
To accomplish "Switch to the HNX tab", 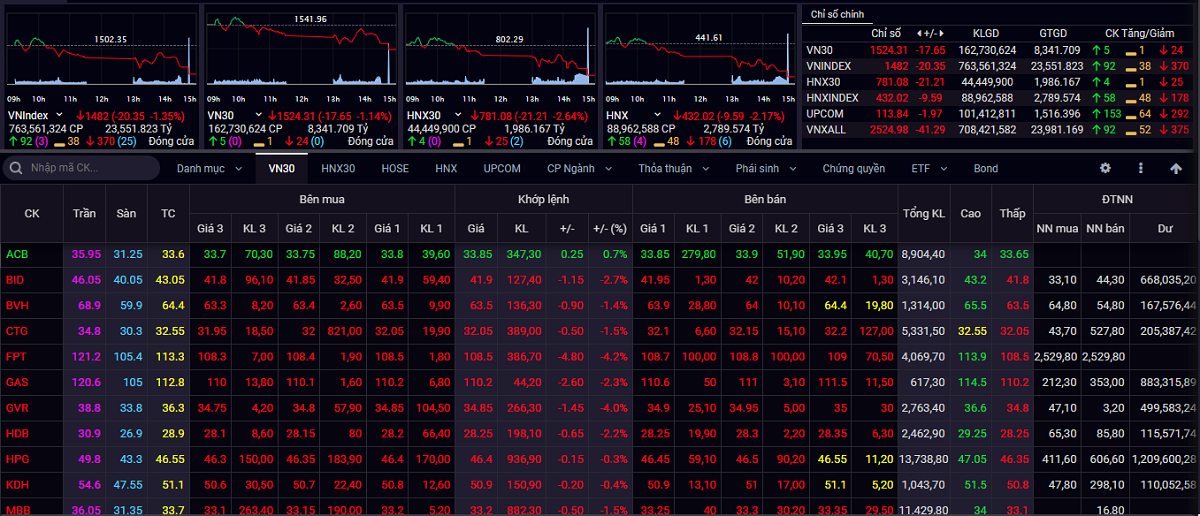I will click(x=446, y=168).
